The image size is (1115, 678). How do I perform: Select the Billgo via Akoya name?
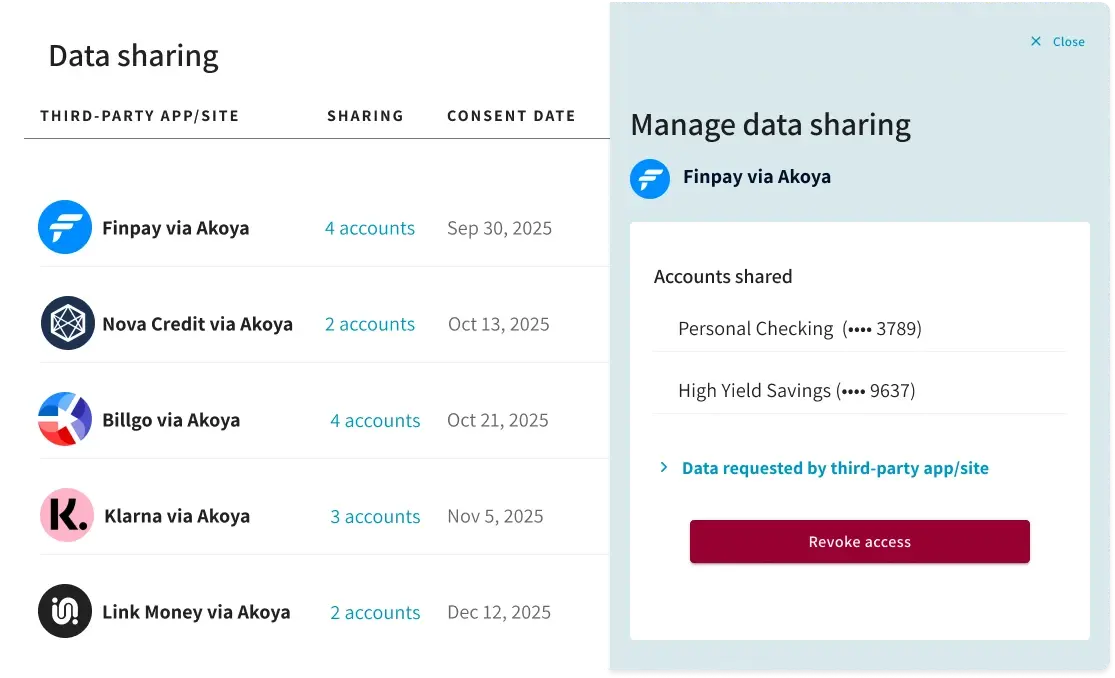click(171, 420)
